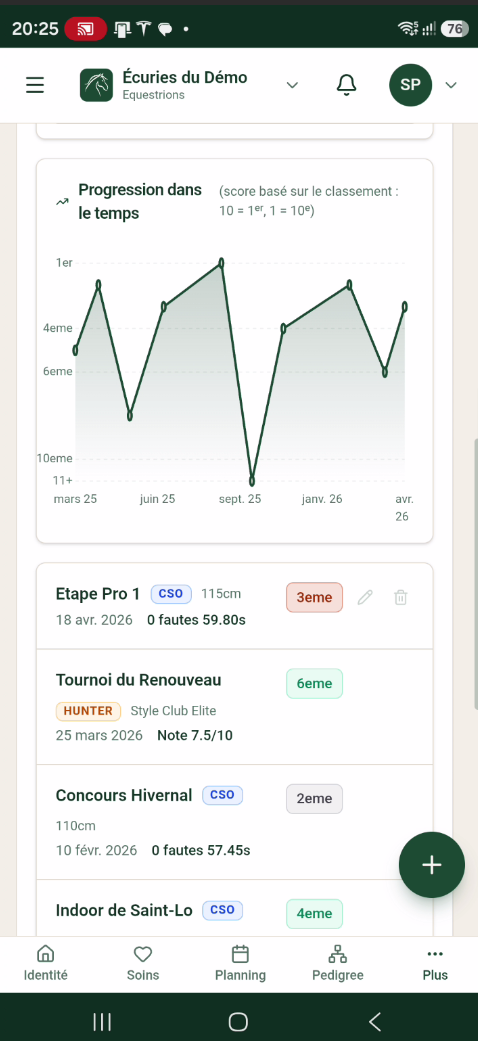
Task: Open the SP profile avatar
Action: pos(410,85)
